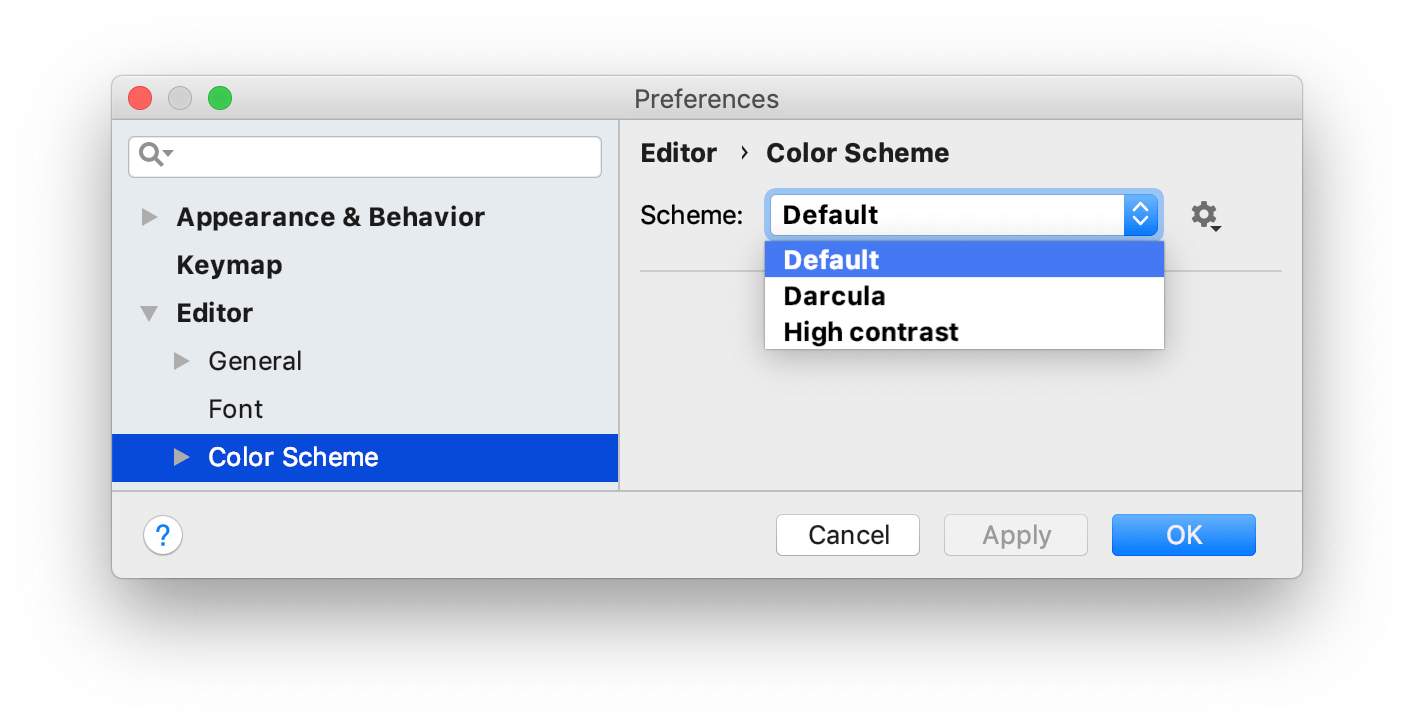Screen dimensions: 1414x726
Task: Click the blue up-down arrows on the Scheme selector
Action: 1141,214
